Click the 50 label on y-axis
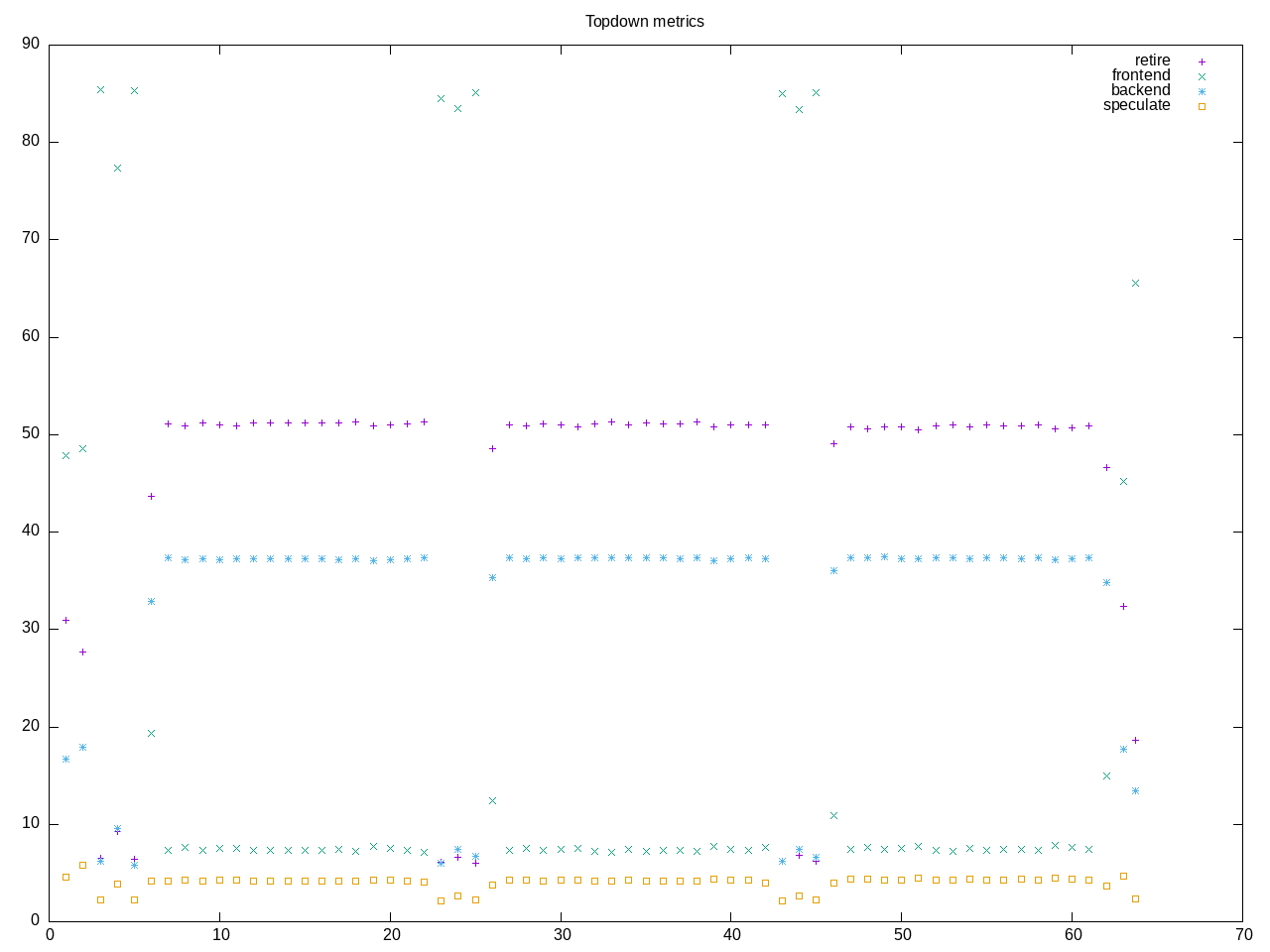The width and height of the screenshot is (1270, 952). [31, 433]
